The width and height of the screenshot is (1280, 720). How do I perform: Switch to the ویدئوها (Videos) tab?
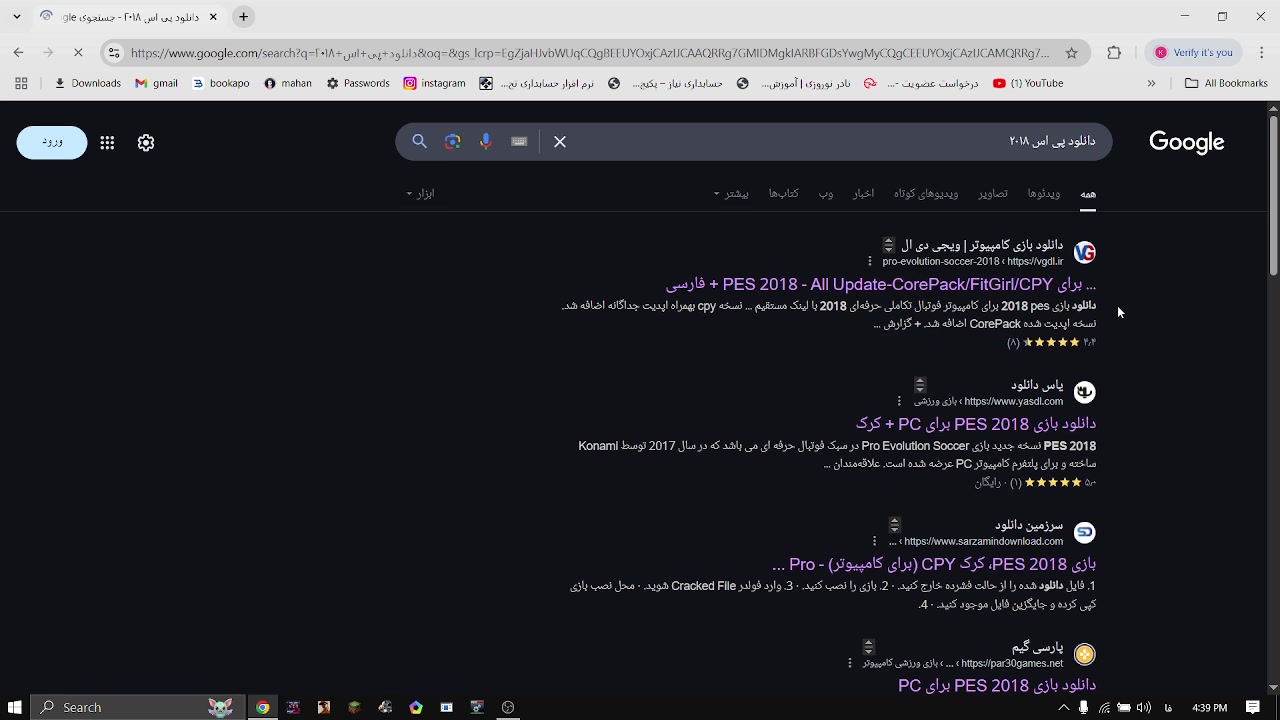tap(1044, 194)
